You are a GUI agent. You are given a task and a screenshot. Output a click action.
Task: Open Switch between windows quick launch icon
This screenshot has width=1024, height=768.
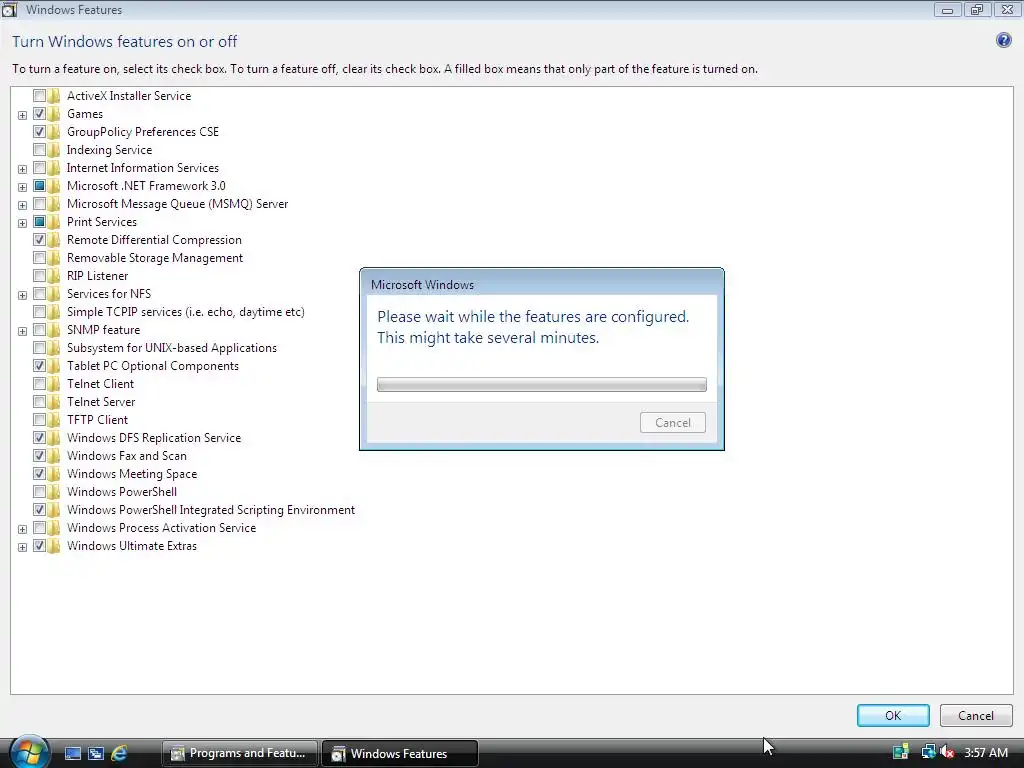pos(96,753)
